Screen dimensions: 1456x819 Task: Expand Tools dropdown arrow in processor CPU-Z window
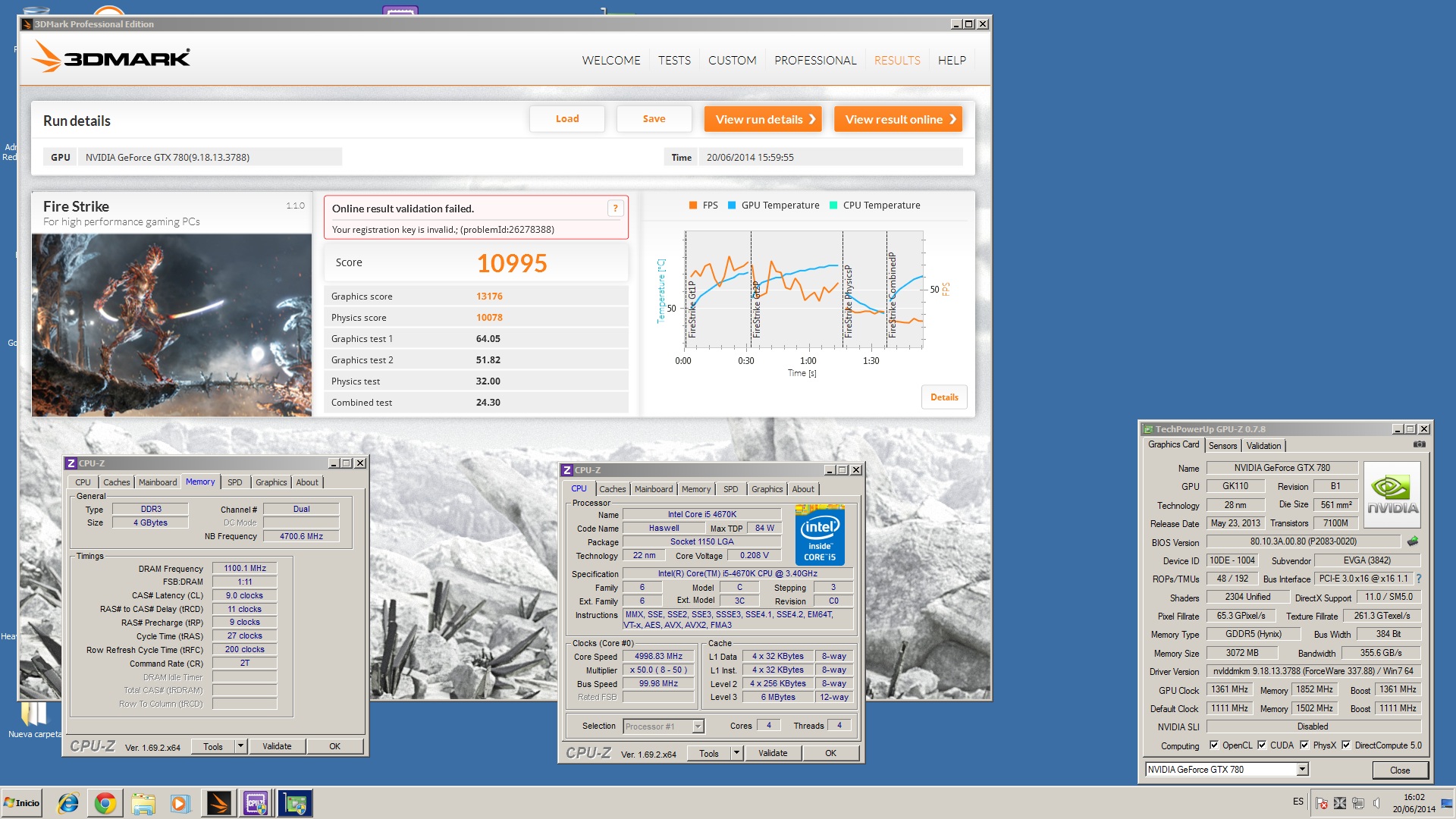pyautogui.click(x=736, y=753)
